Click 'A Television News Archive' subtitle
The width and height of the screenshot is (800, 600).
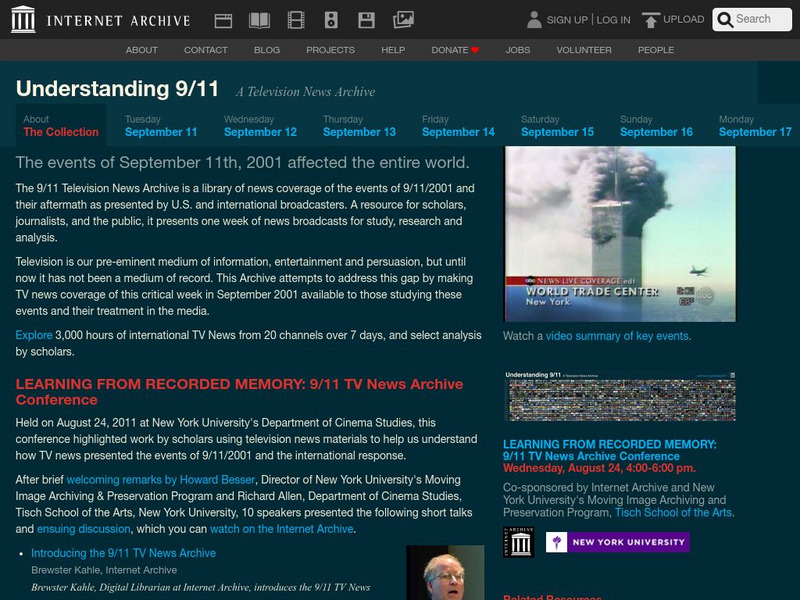click(x=305, y=92)
